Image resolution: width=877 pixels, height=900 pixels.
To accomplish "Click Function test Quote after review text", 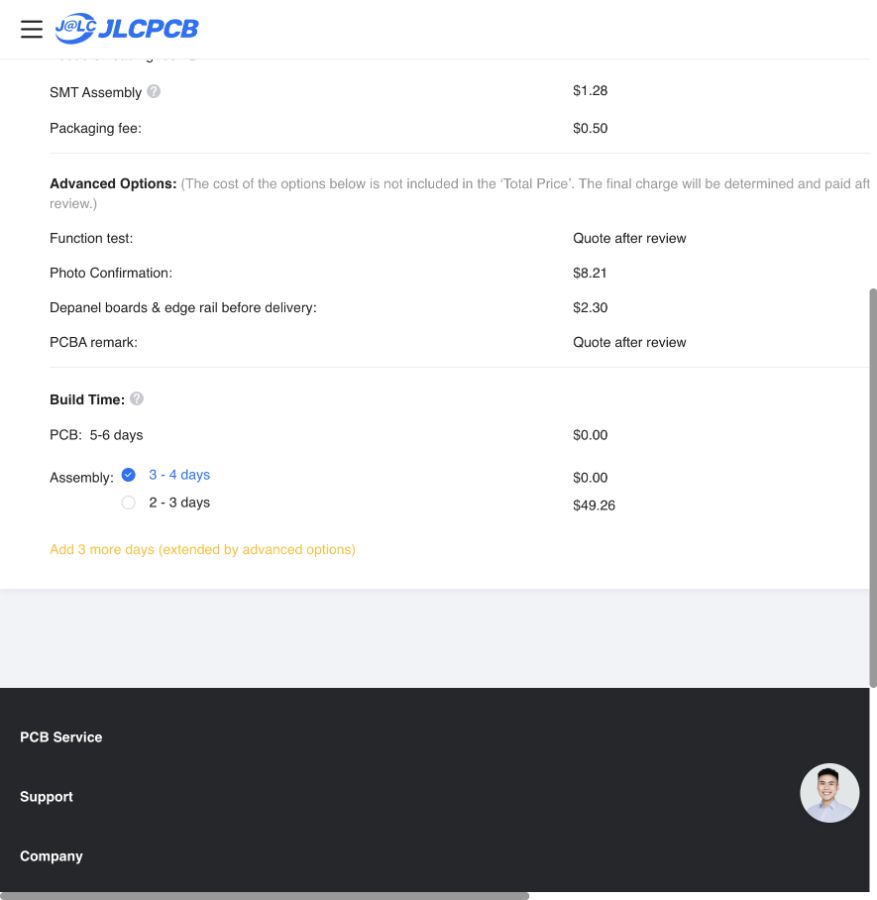I will pyautogui.click(x=630, y=238).
